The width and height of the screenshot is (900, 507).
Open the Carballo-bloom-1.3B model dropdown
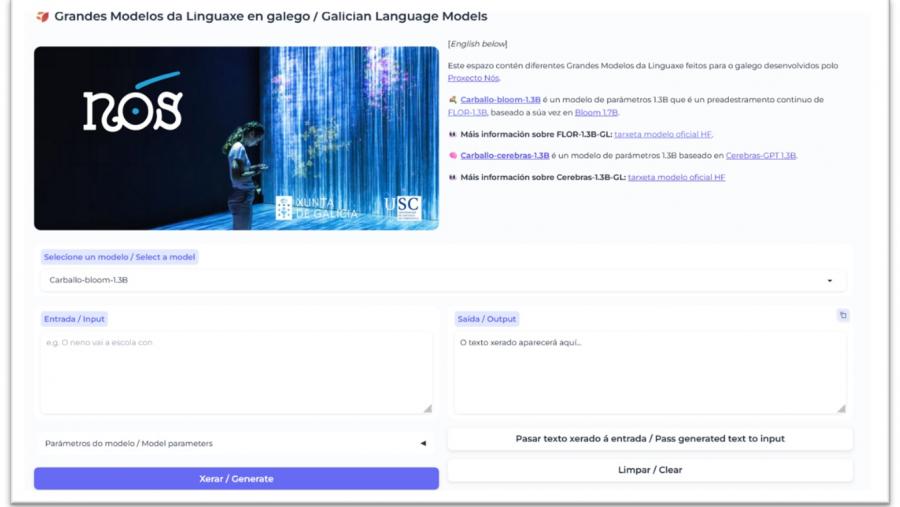tap(443, 280)
